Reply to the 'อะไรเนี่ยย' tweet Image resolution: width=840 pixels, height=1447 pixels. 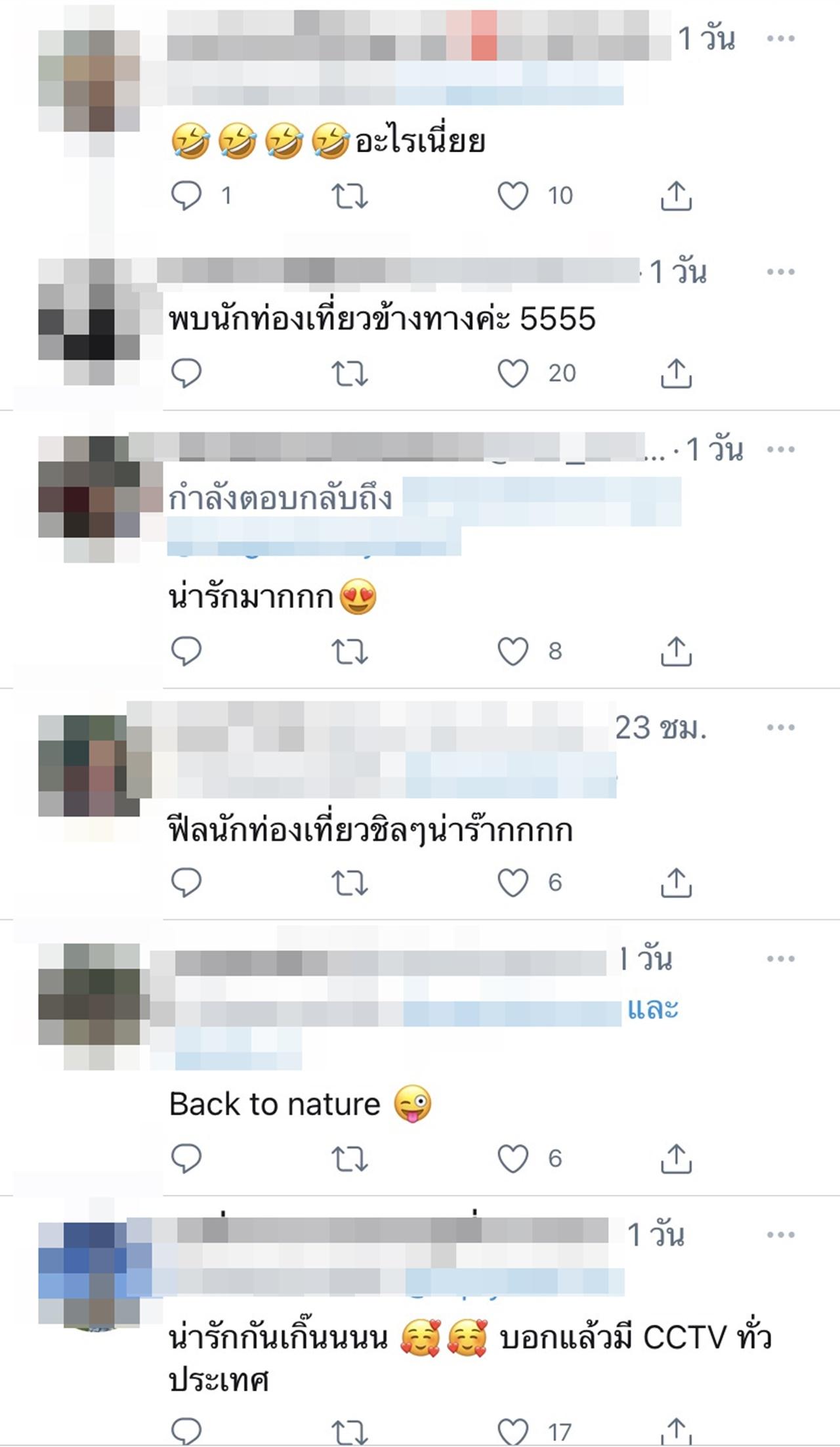click(186, 196)
